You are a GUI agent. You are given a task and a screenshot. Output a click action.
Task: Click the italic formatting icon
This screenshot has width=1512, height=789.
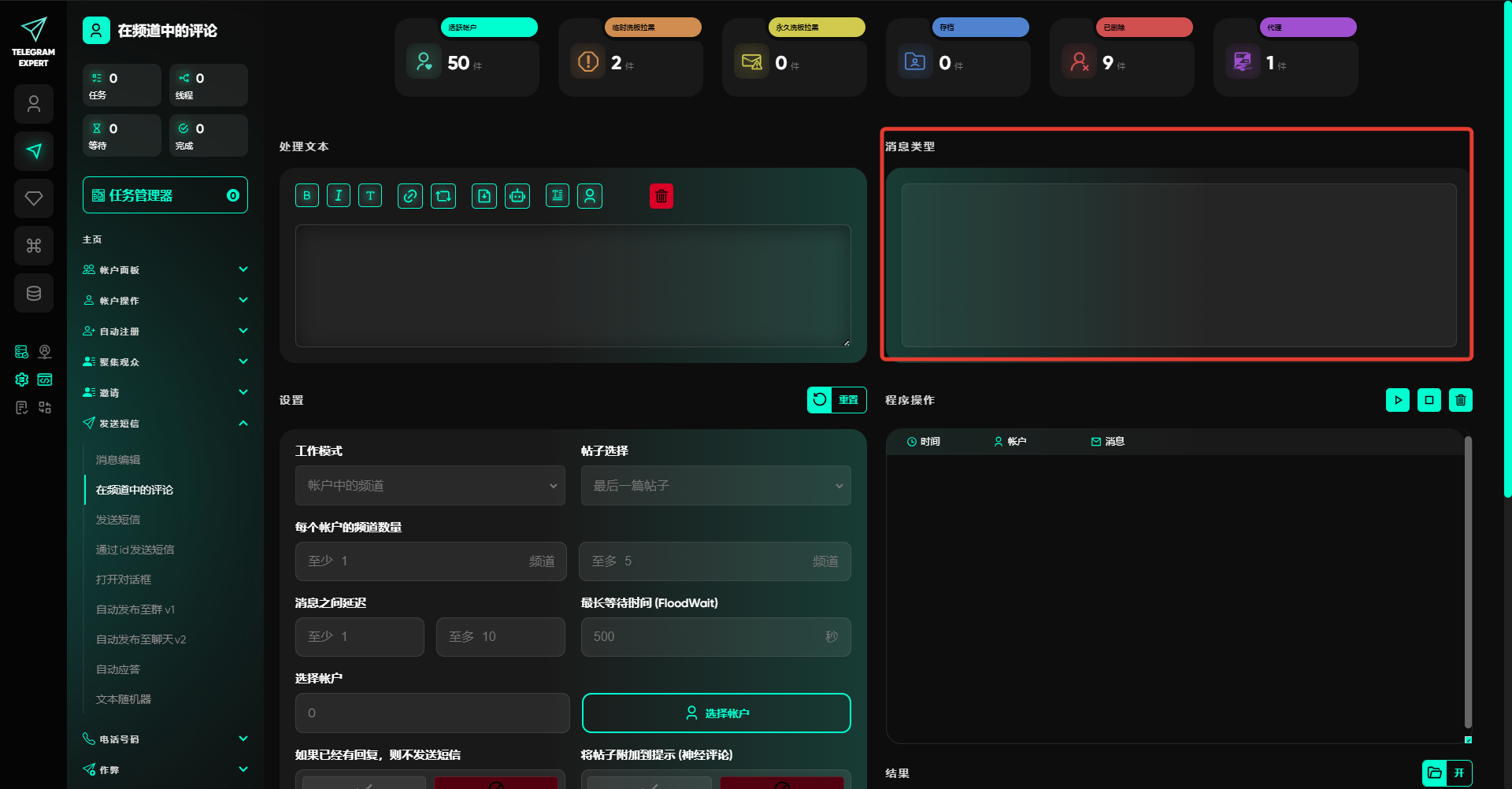(339, 196)
